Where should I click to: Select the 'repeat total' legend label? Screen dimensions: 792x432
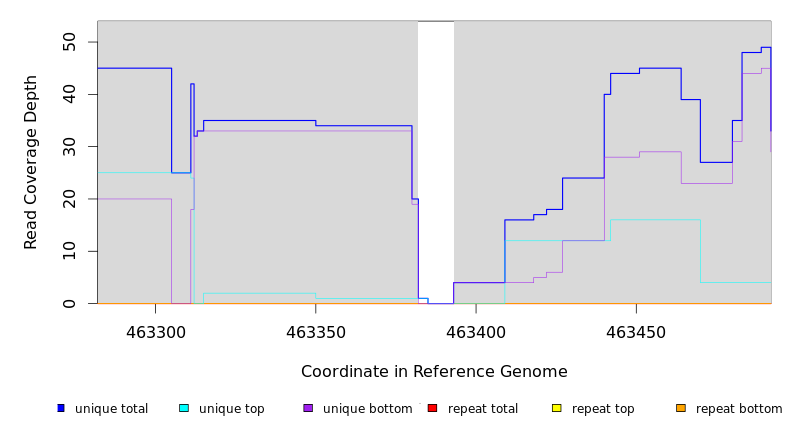(483, 409)
